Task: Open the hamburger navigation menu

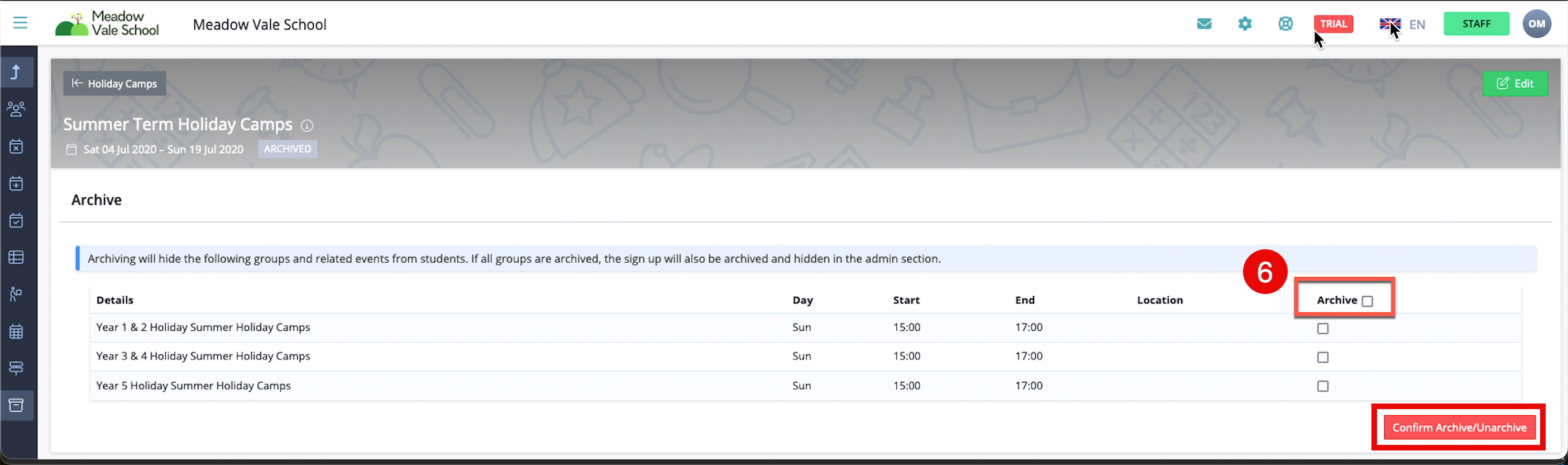Action: pos(20,23)
